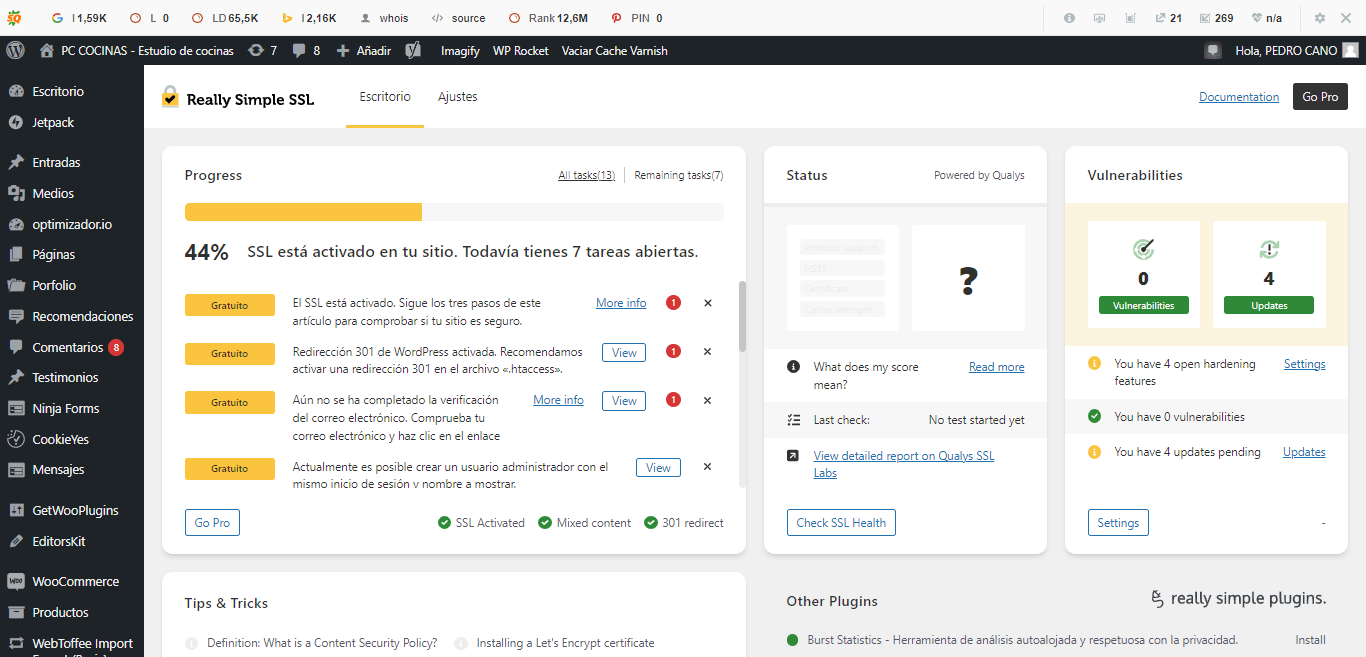1366x657 pixels.
Task: Show All tasks(13) filter
Action: click(x=586, y=175)
